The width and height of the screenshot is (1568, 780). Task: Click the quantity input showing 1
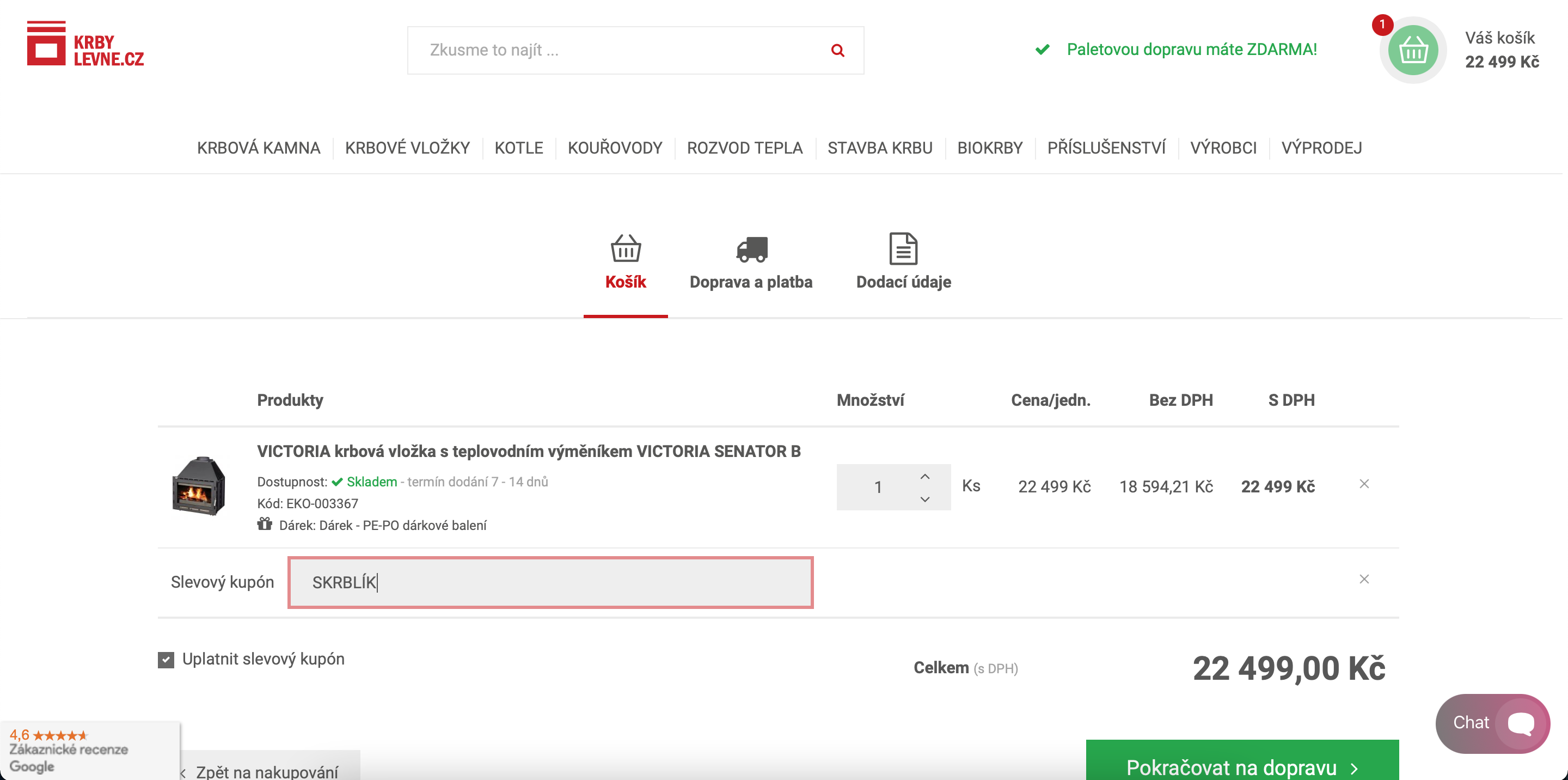point(878,487)
